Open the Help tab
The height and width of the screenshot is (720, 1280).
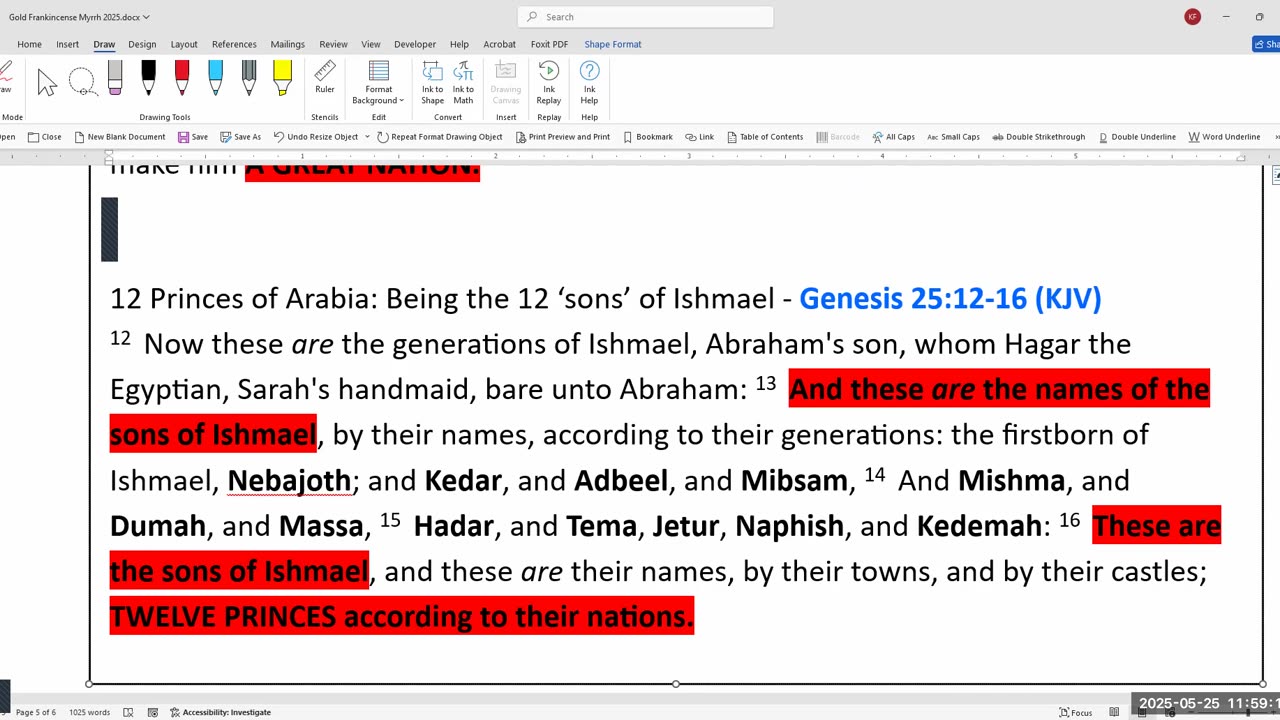(459, 44)
